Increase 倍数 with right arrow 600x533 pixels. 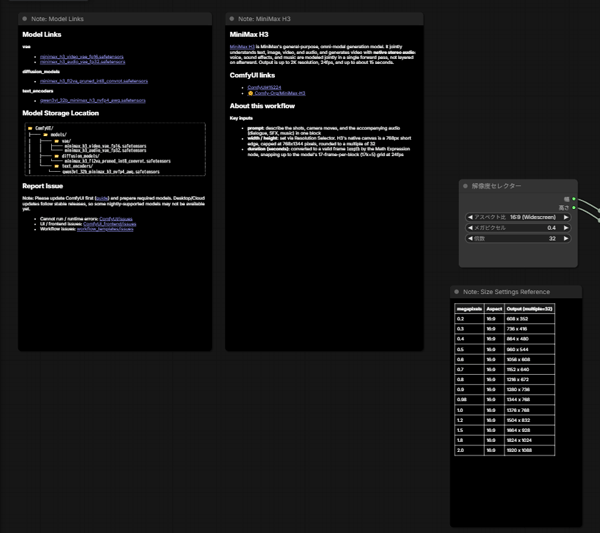click(x=566, y=238)
